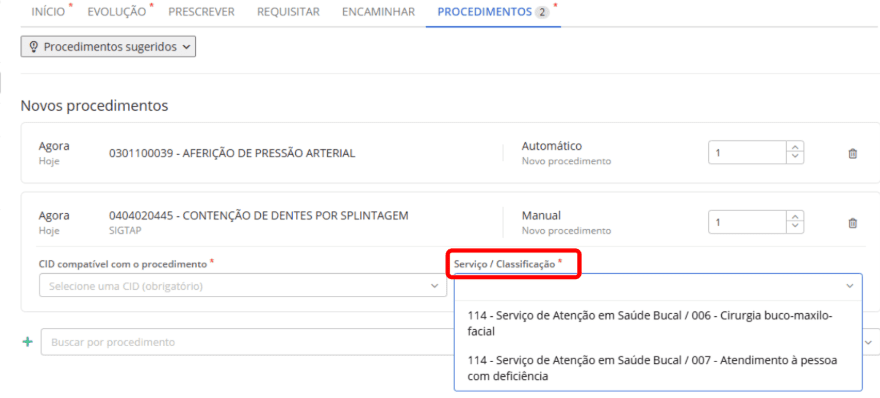This screenshot has width=880, height=398.
Task: Switch to the INÍCIO tab
Action: tap(48, 12)
